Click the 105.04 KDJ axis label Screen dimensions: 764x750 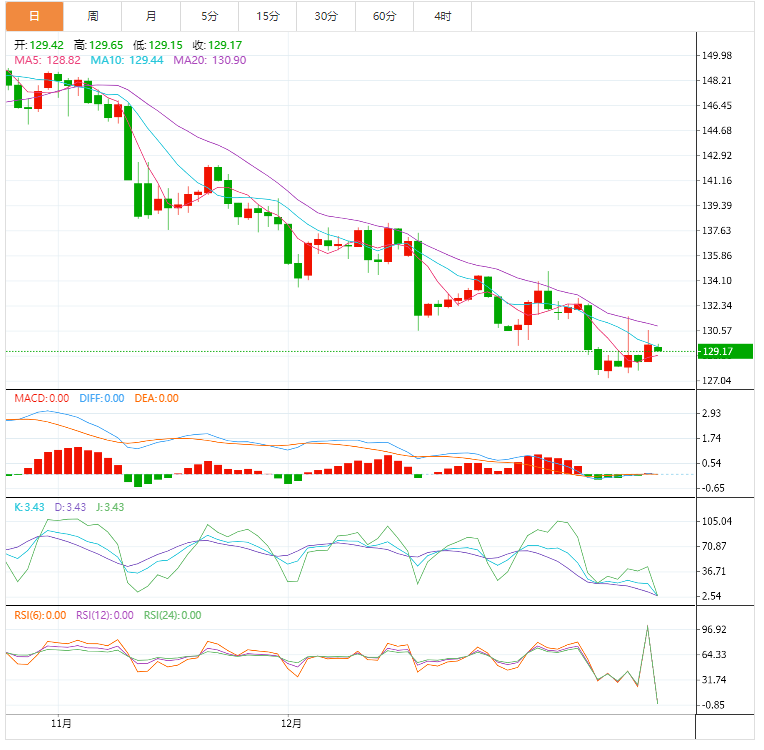716,521
